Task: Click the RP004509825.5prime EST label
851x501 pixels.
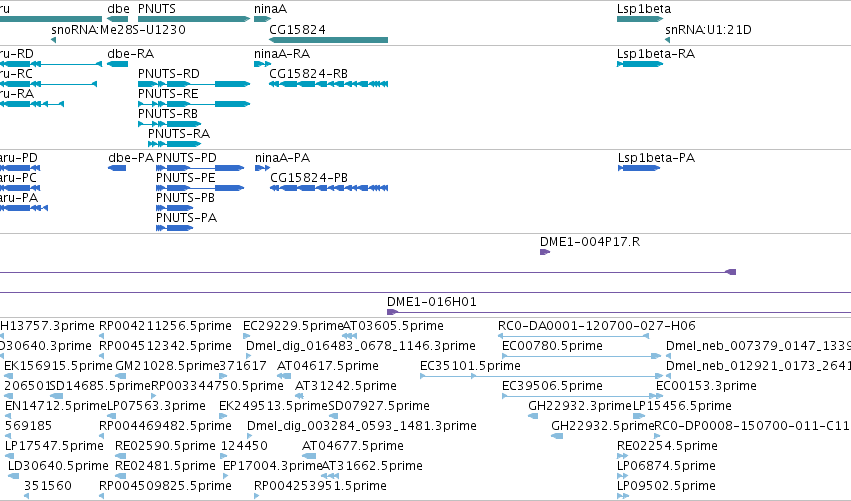Action: (165, 486)
